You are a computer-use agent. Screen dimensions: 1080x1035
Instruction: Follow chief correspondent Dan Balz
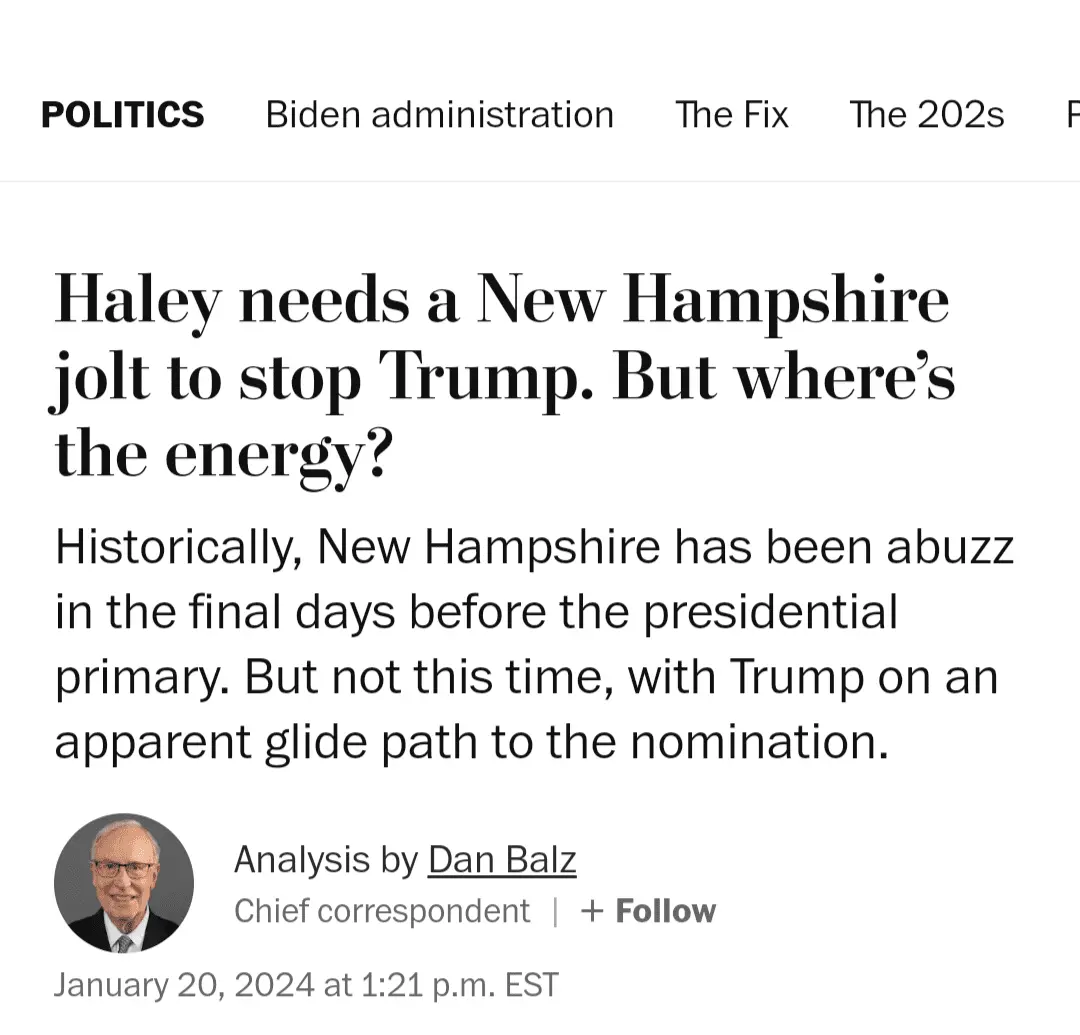[648, 911]
